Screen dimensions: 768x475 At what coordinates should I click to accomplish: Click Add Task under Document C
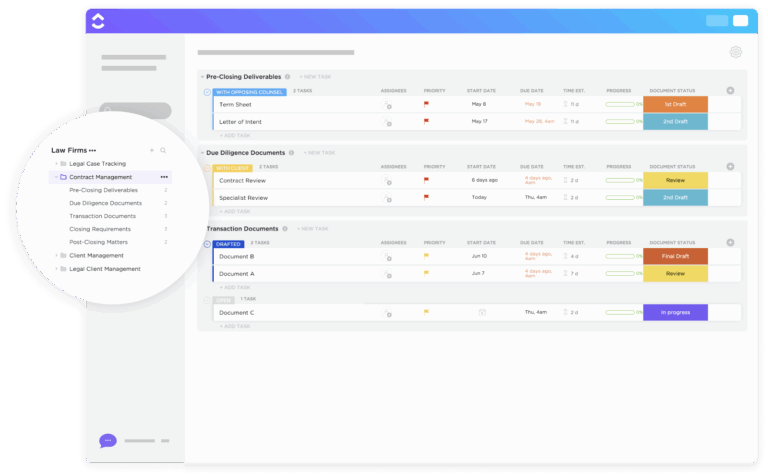(x=236, y=326)
